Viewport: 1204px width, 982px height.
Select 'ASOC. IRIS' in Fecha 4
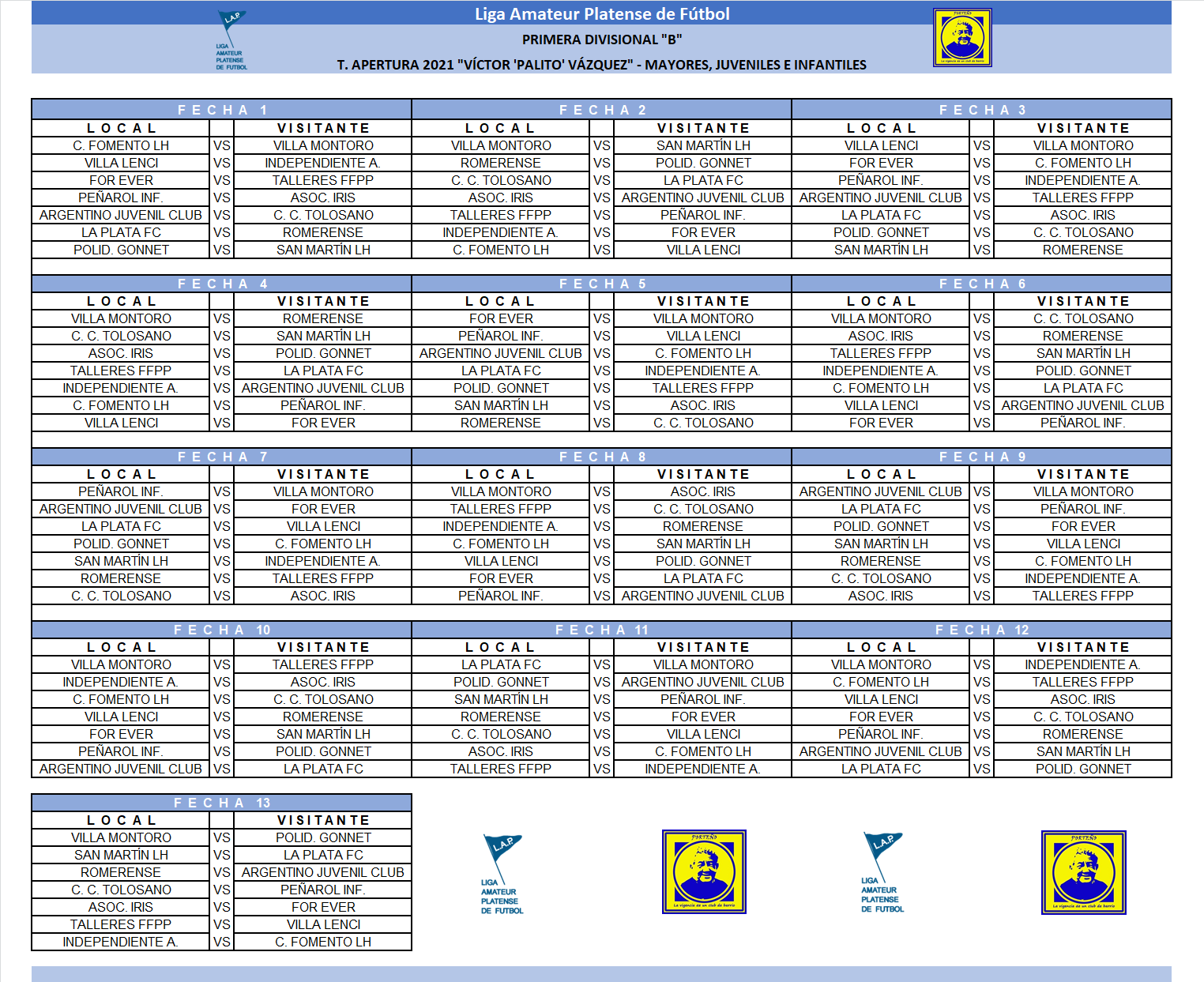(121, 353)
